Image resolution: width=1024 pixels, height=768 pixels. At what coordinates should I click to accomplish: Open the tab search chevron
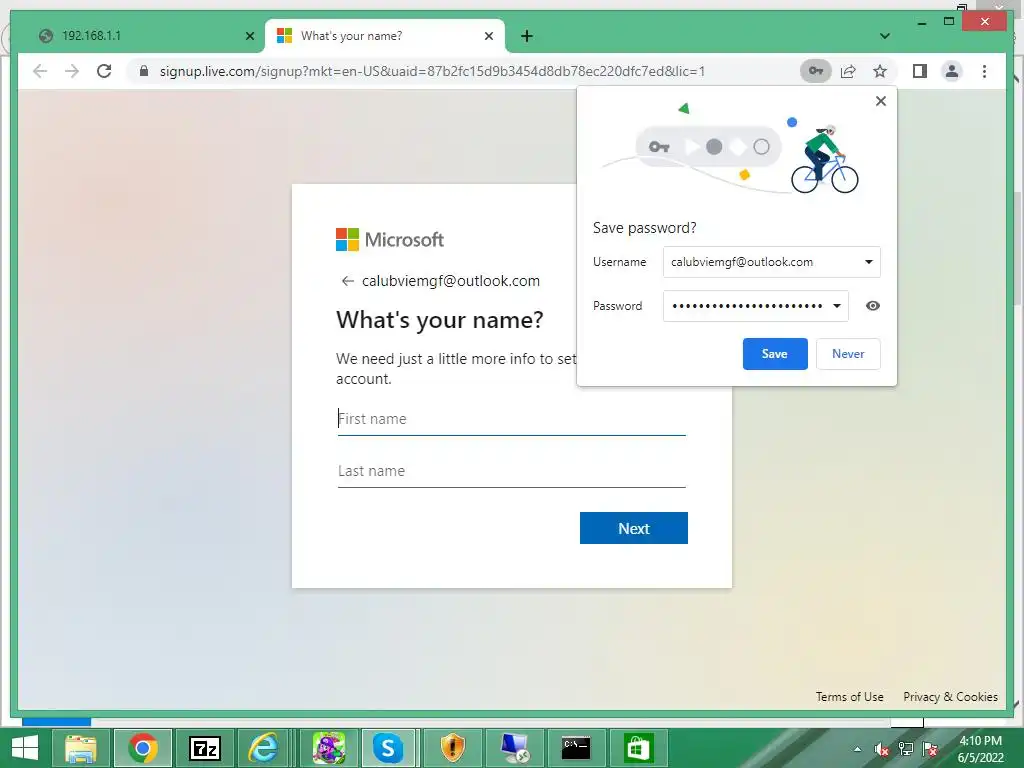[x=885, y=36]
